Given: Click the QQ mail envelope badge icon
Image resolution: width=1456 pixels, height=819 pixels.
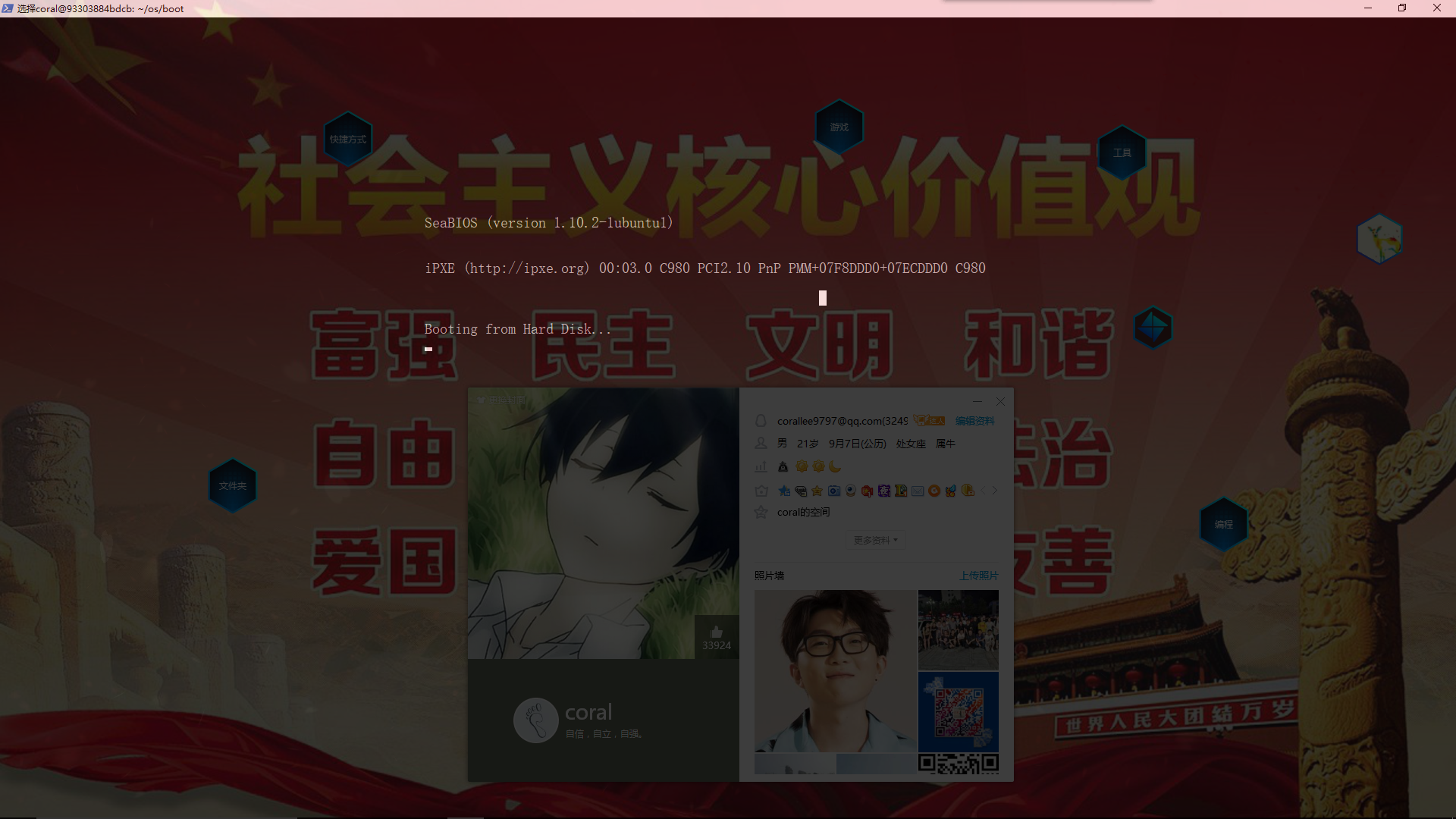Looking at the screenshot, I should [x=918, y=491].
